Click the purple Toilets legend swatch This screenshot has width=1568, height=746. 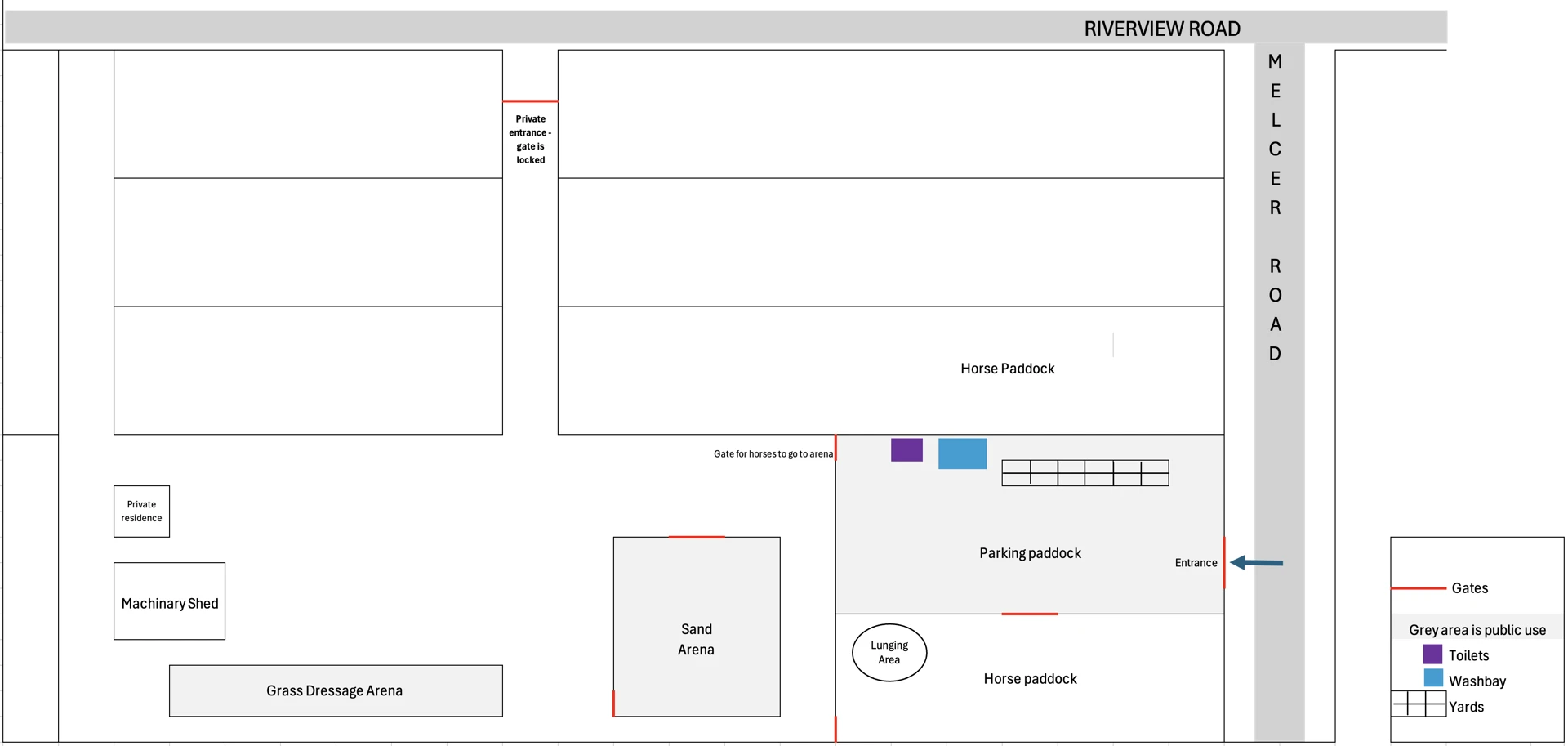[1432, 654]
